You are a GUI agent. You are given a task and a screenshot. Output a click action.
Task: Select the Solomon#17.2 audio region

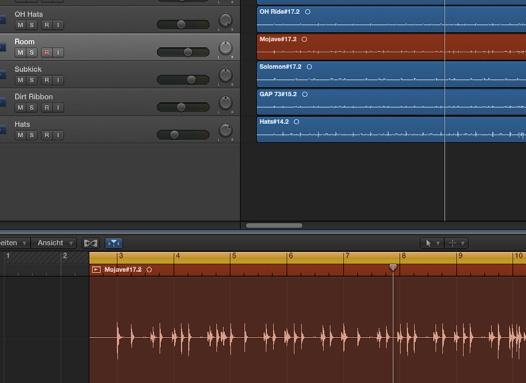[x=391, y=74]
